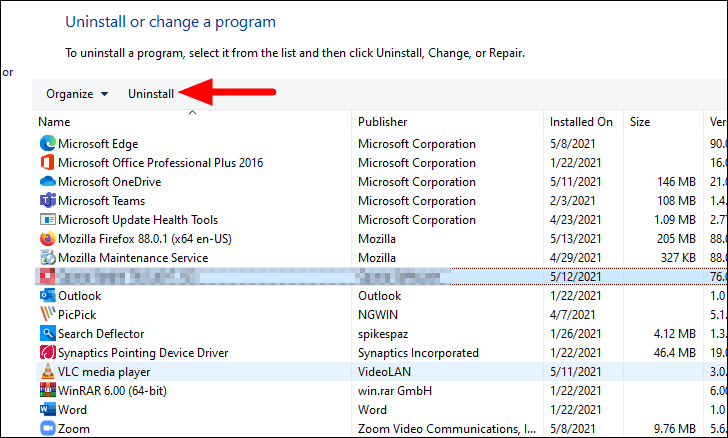Image resolution: width=728 pixels, height=438 pixels.
Task: Click the 4.12 MB size cell
Action: pyautogui.click(x=675, y=333)
